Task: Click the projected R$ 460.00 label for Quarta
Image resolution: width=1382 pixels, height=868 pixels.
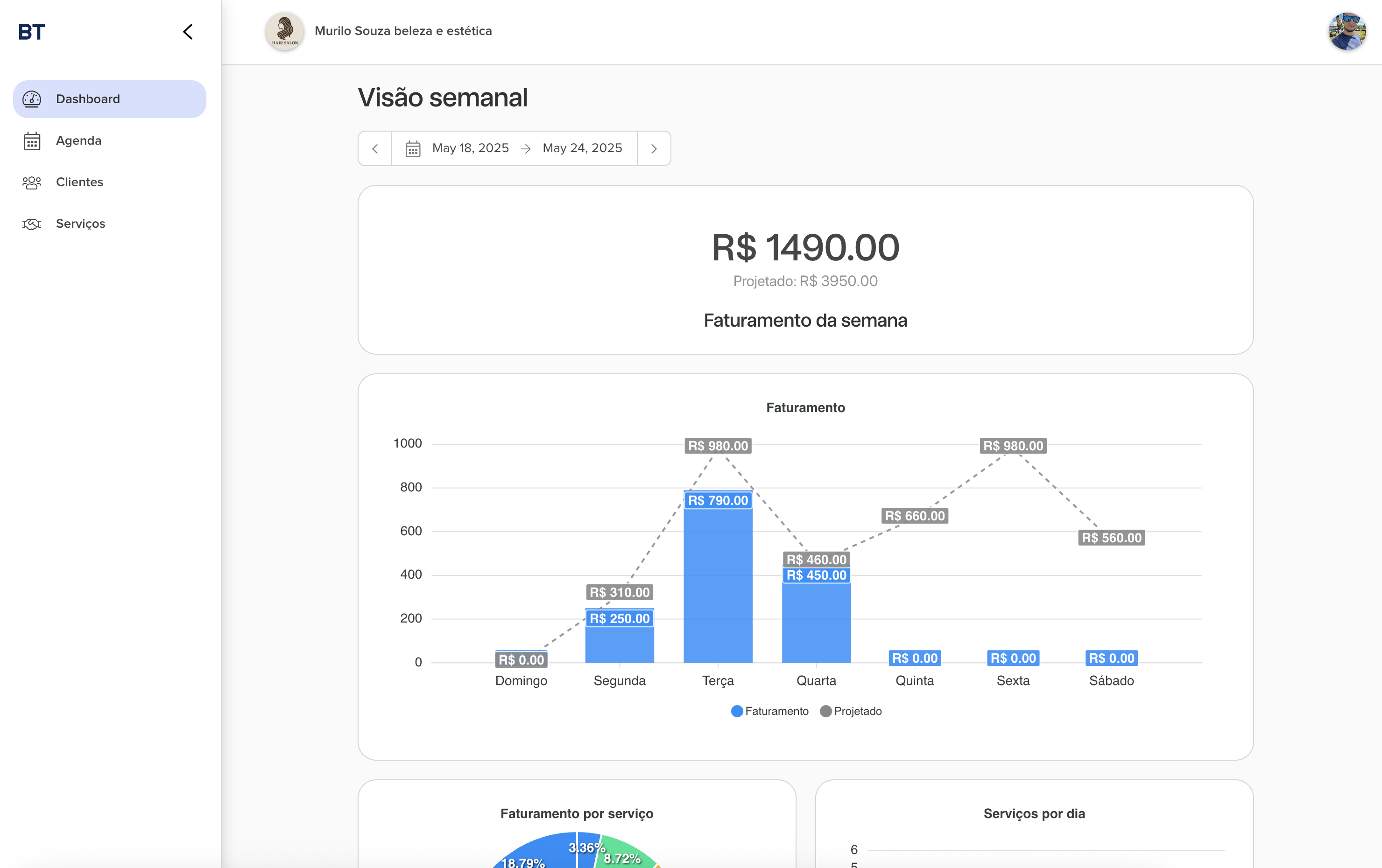Action: click(816, 560)
